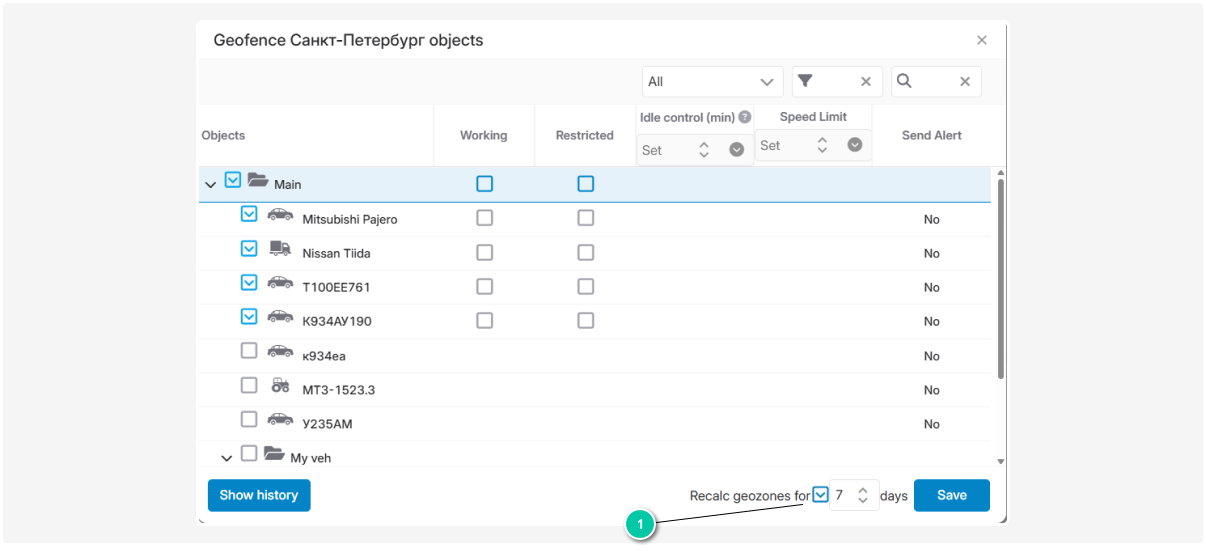The image size is (1206, 551).
Task: Enable Working for T100EE761
Action: coord(485,286)
